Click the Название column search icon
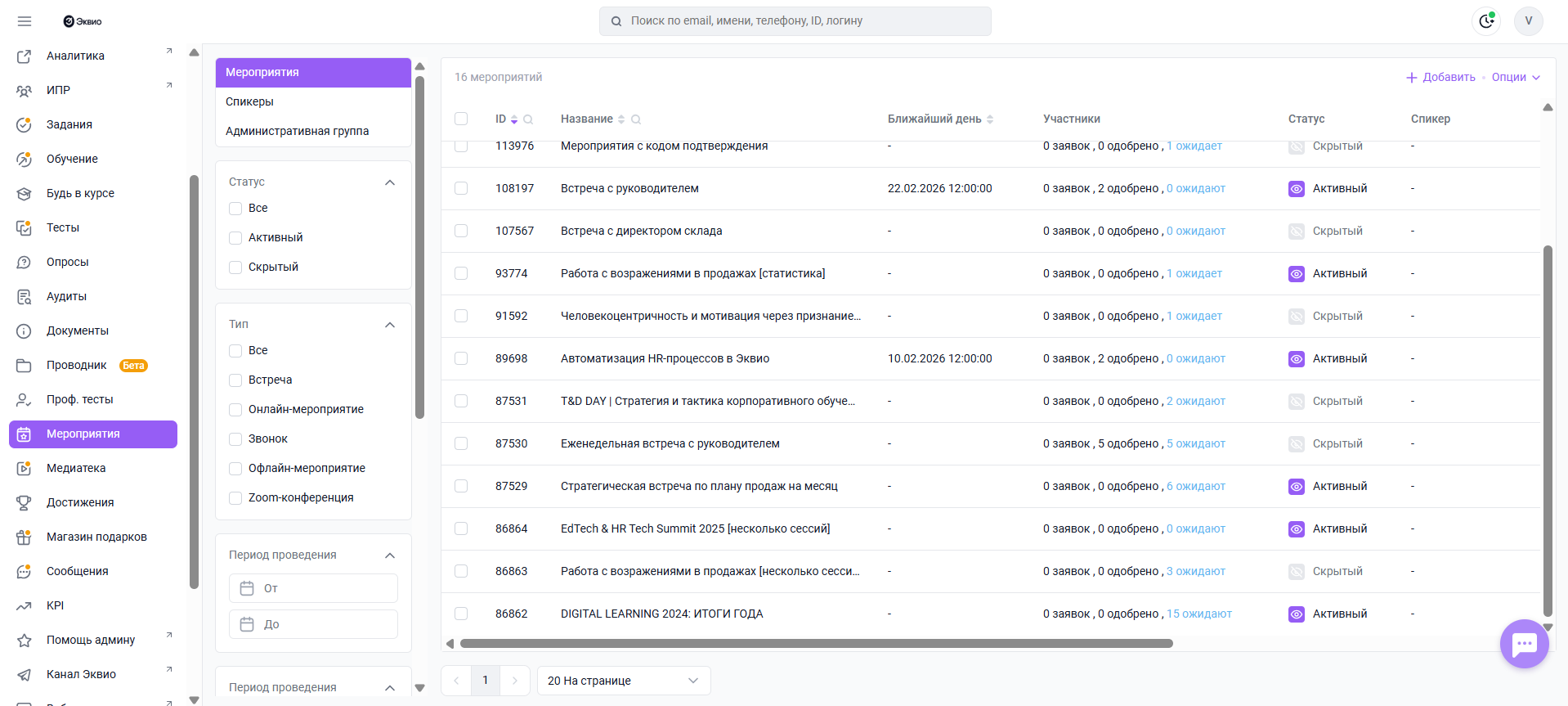Screen dimensions: 1568x706 coord(636,119)
